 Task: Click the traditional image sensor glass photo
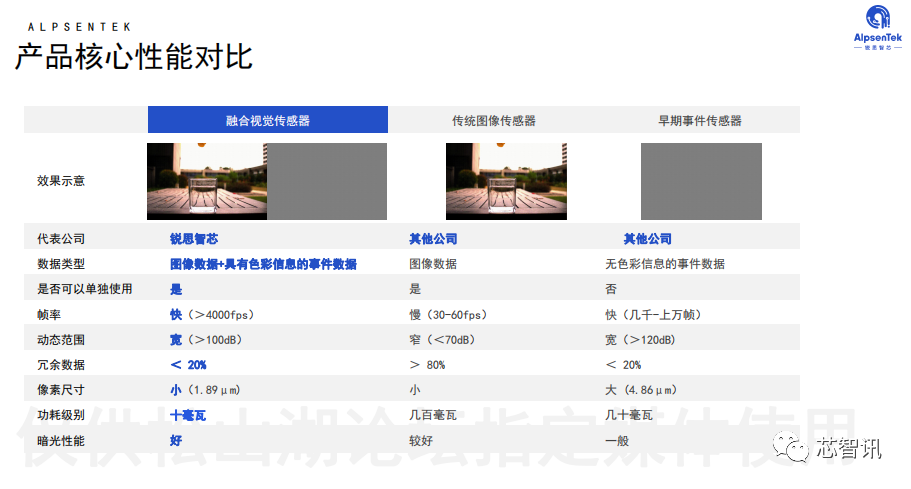[x=506, y=181]
